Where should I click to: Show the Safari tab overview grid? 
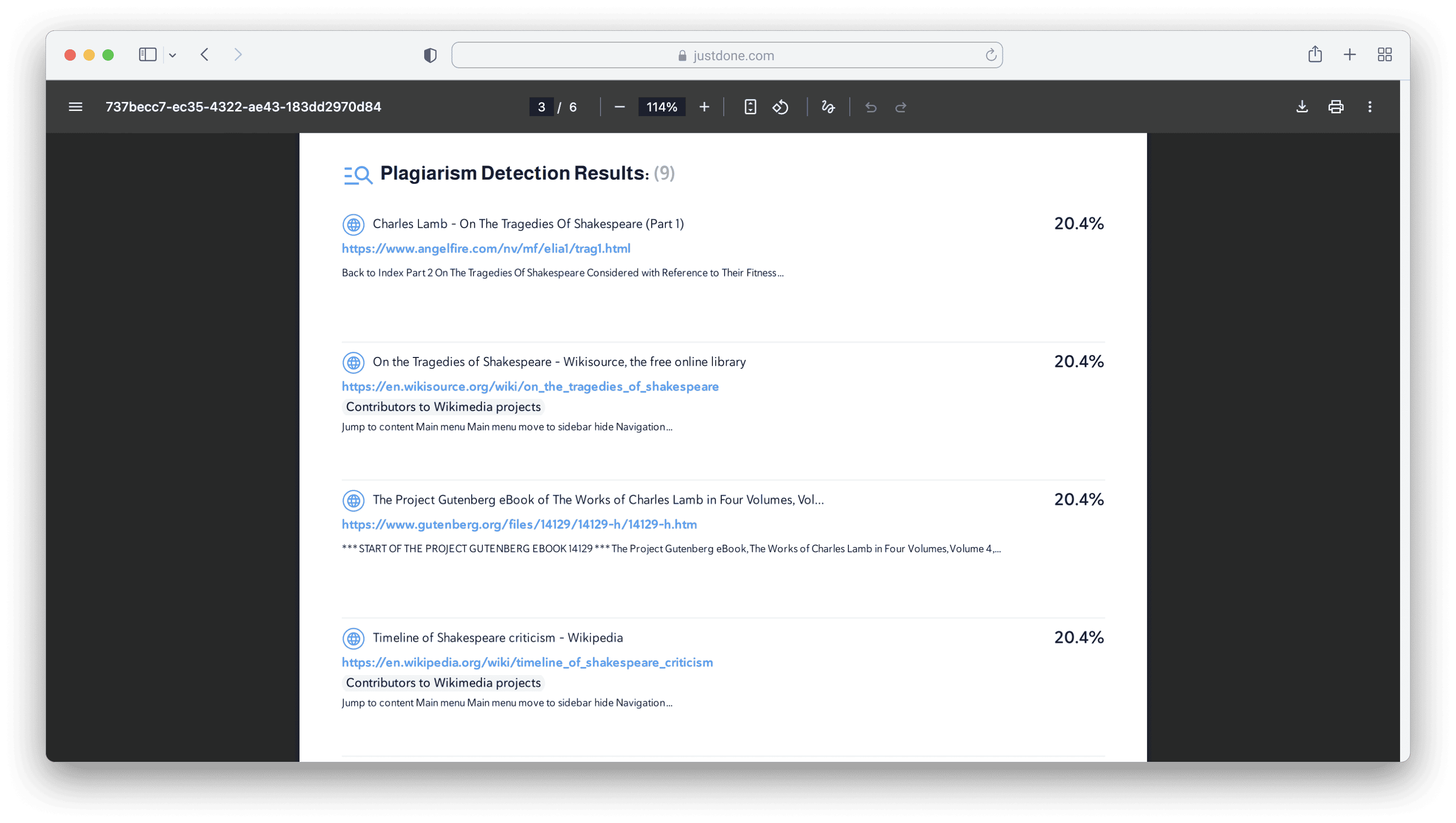click(x=1384, y=55)
